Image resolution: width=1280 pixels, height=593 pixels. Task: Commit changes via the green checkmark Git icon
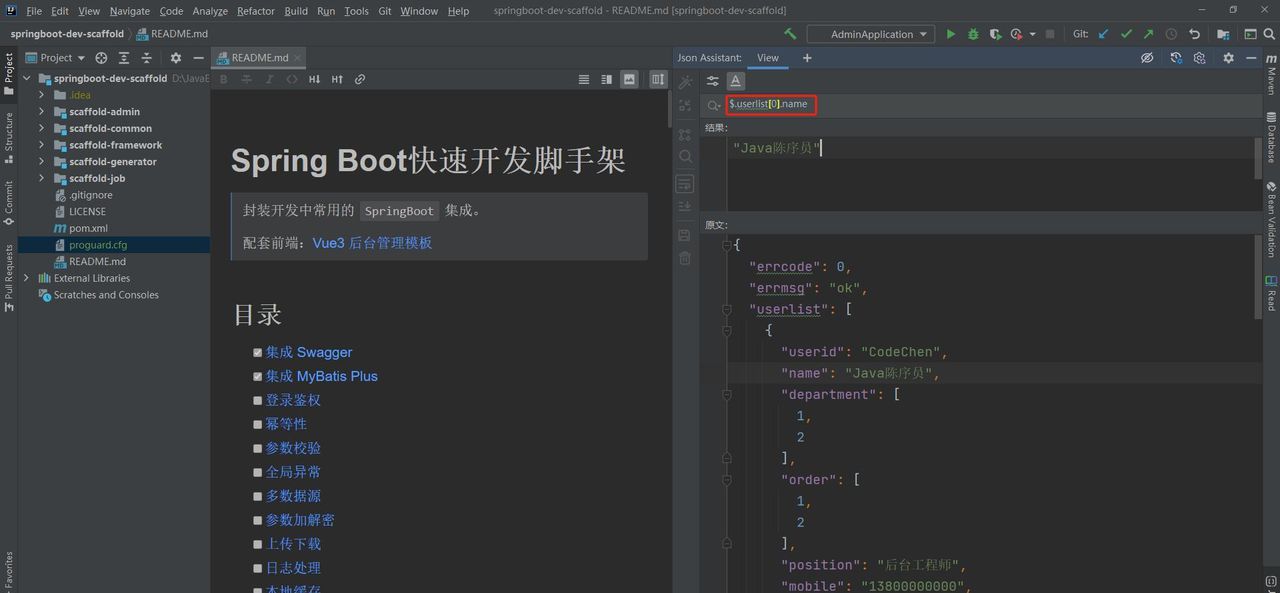click(1126, 33)
